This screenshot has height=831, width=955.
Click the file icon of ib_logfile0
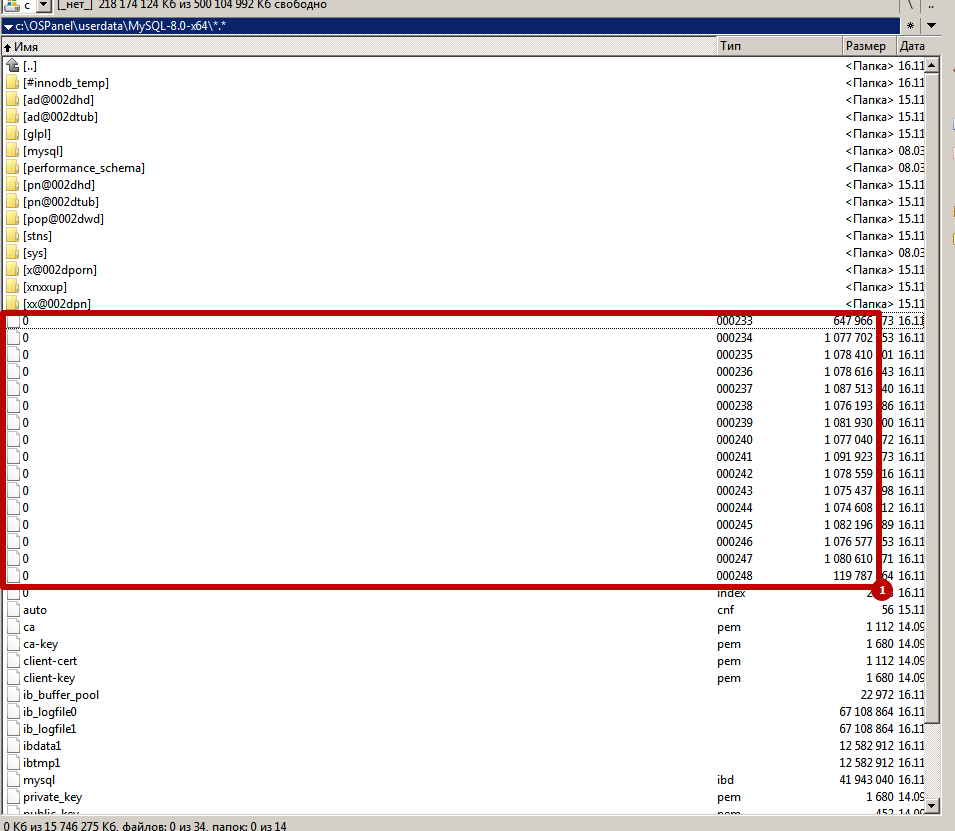tap(13, 712)
